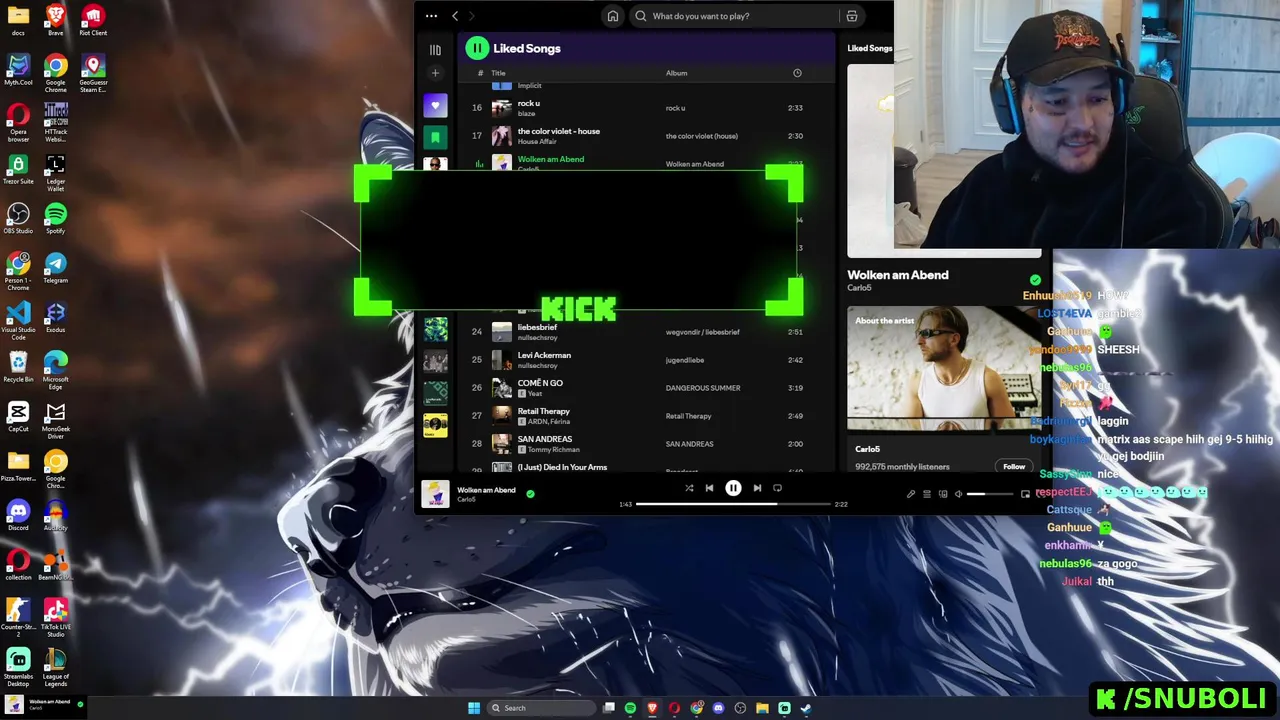The image size is (1280, 720).
Task: Open Connect to a device icon
Action: (x=942, y=494)
